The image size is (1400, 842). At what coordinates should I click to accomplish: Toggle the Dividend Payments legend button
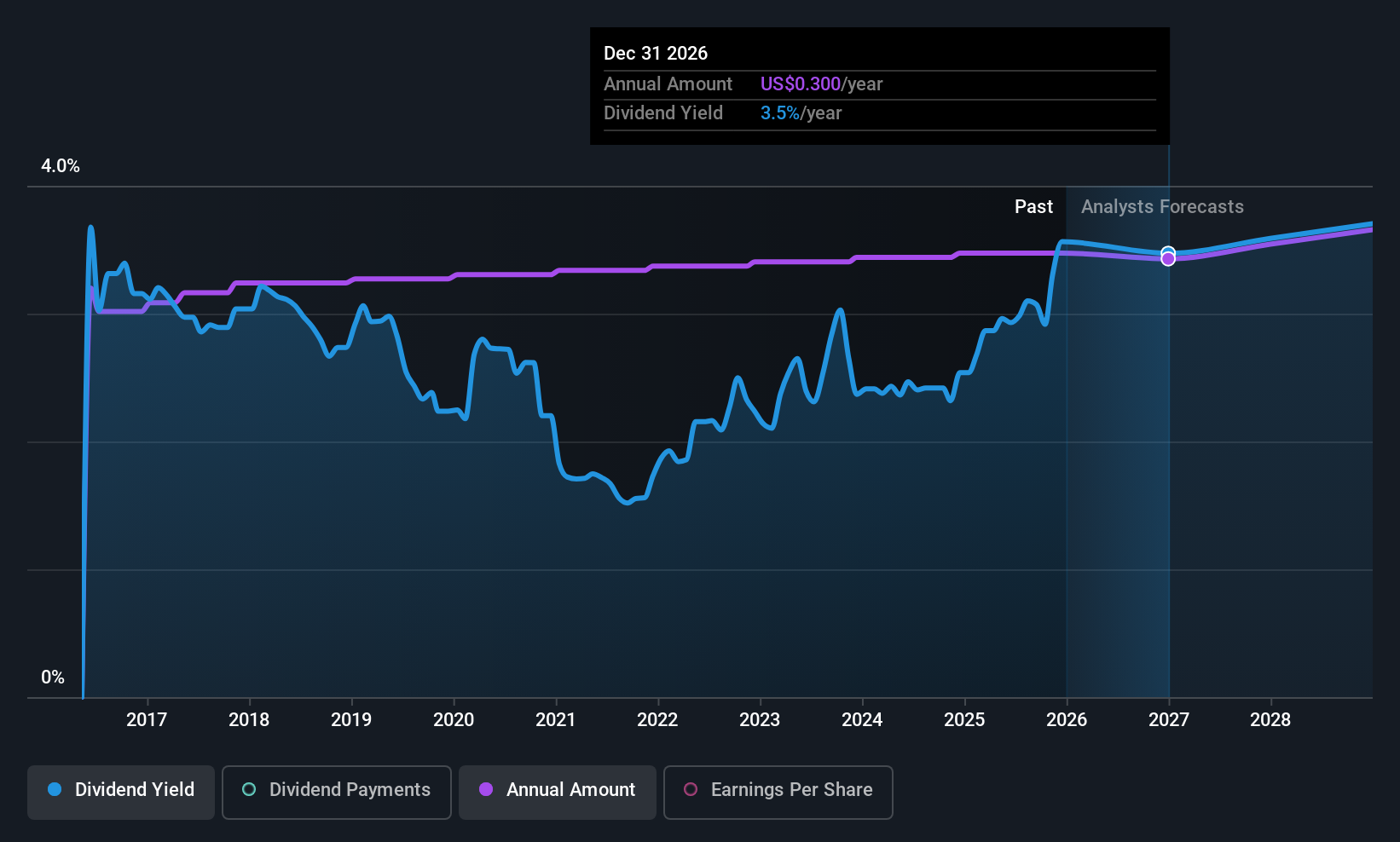(x=337, y=792)
